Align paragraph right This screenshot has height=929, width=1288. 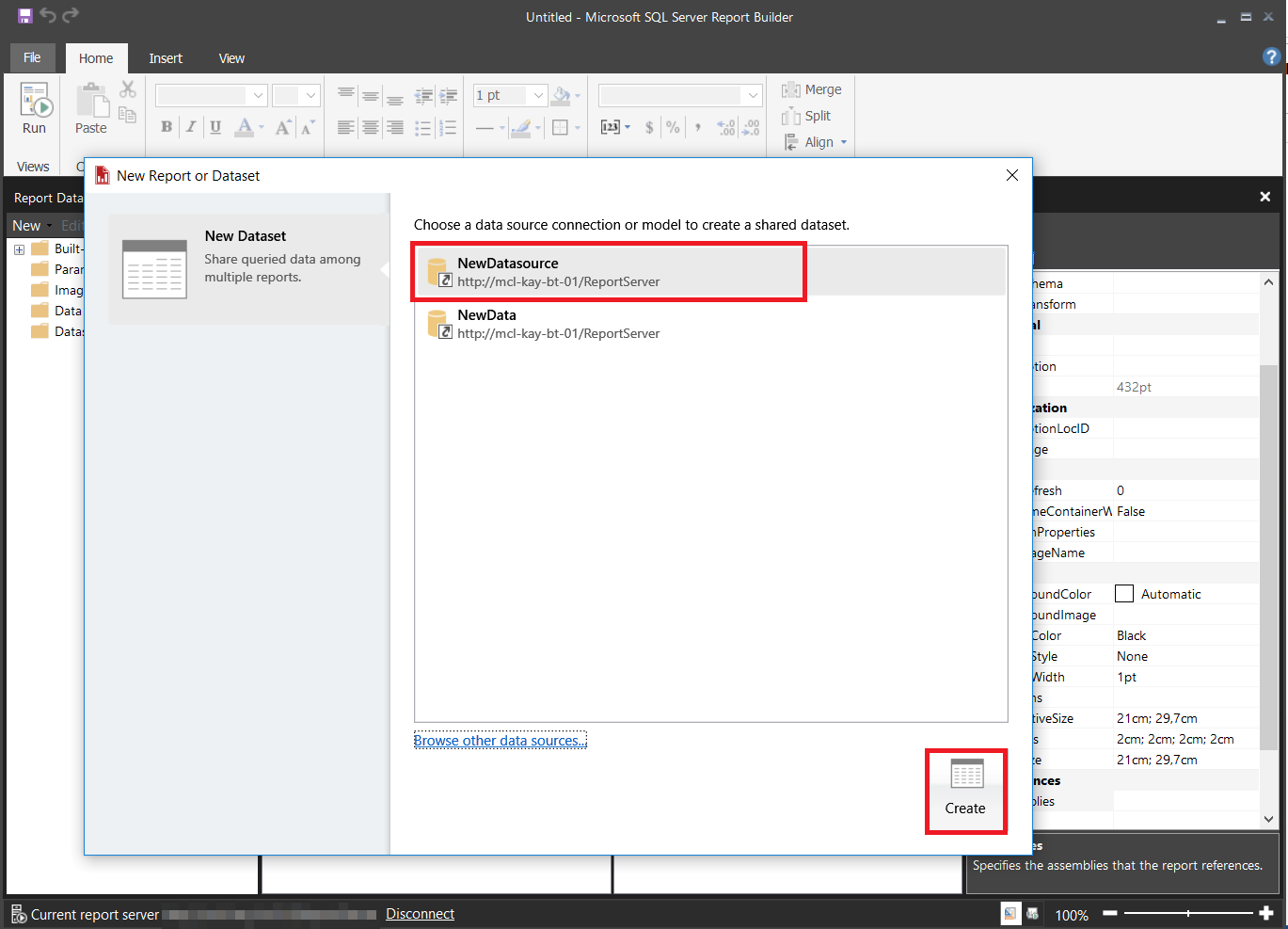[395, 127]
